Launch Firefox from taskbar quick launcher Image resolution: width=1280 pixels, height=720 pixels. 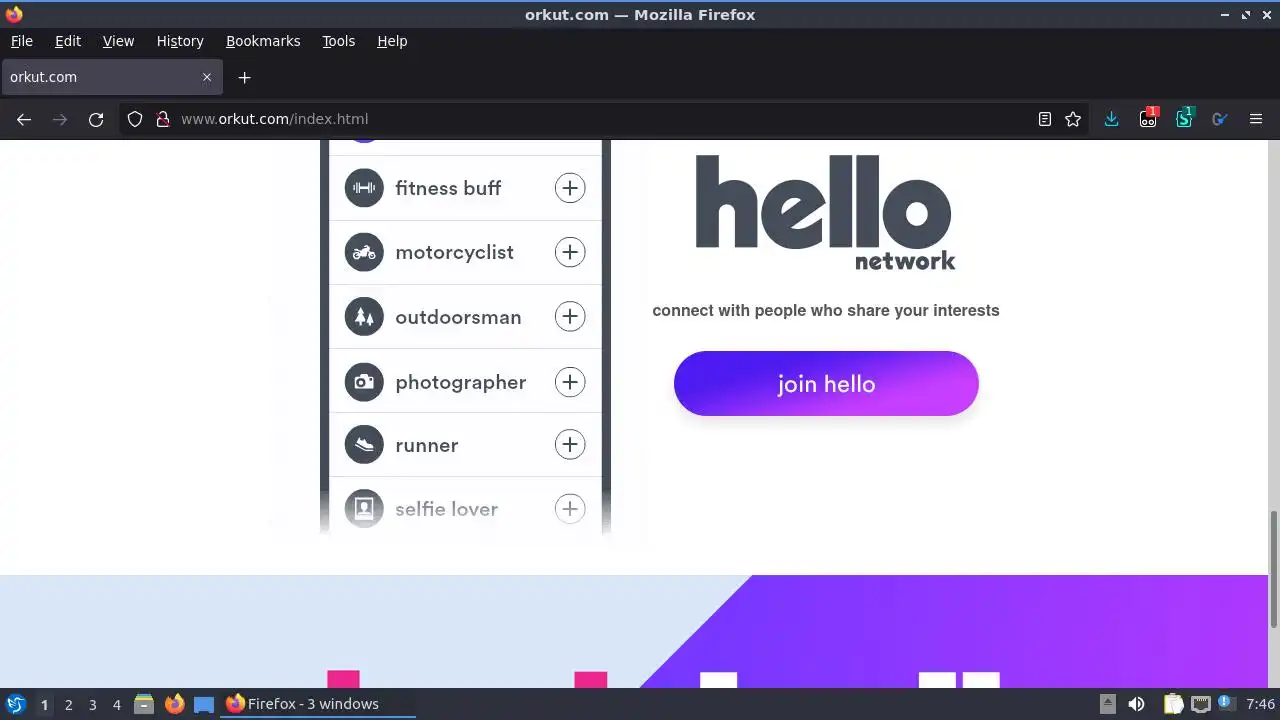[x=174, y=704]
